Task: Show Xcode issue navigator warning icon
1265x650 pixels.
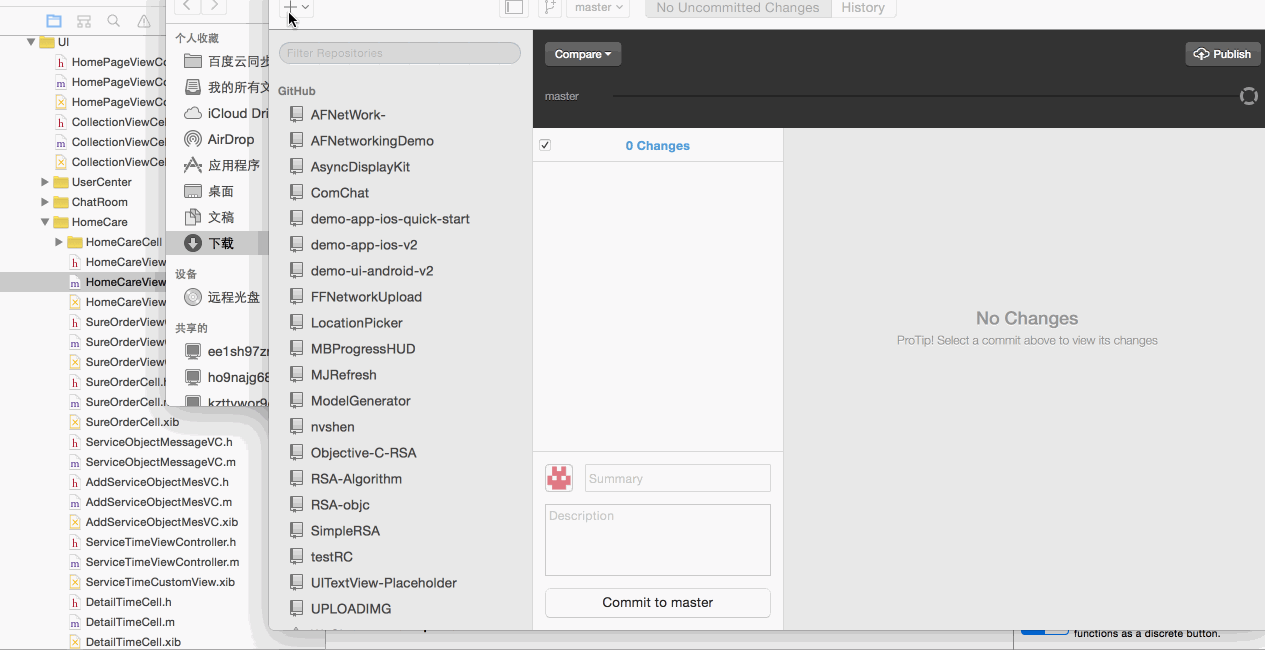Action: click(x=144, y=20)
